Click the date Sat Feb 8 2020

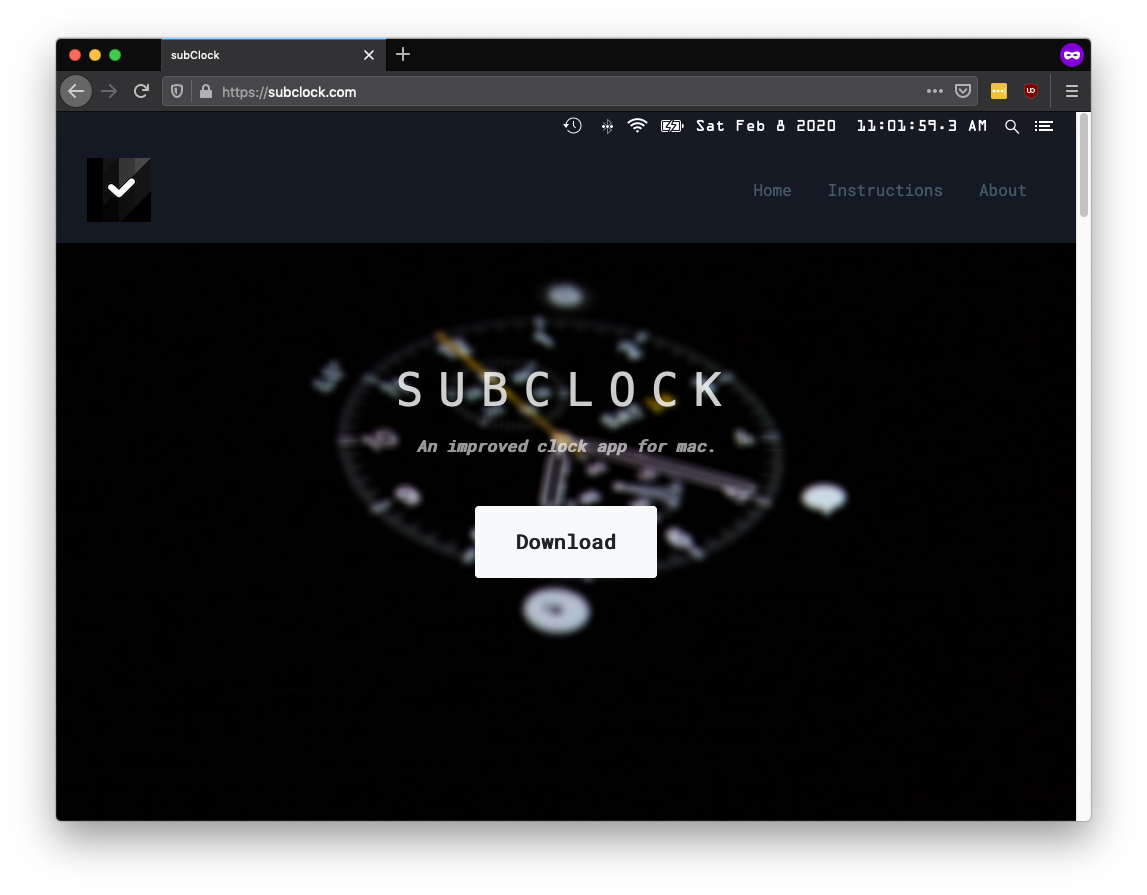click(x=766, y=126)
